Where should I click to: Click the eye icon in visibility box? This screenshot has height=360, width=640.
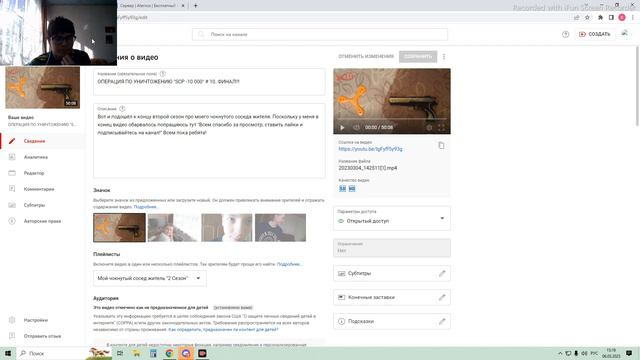click(341, 221)
